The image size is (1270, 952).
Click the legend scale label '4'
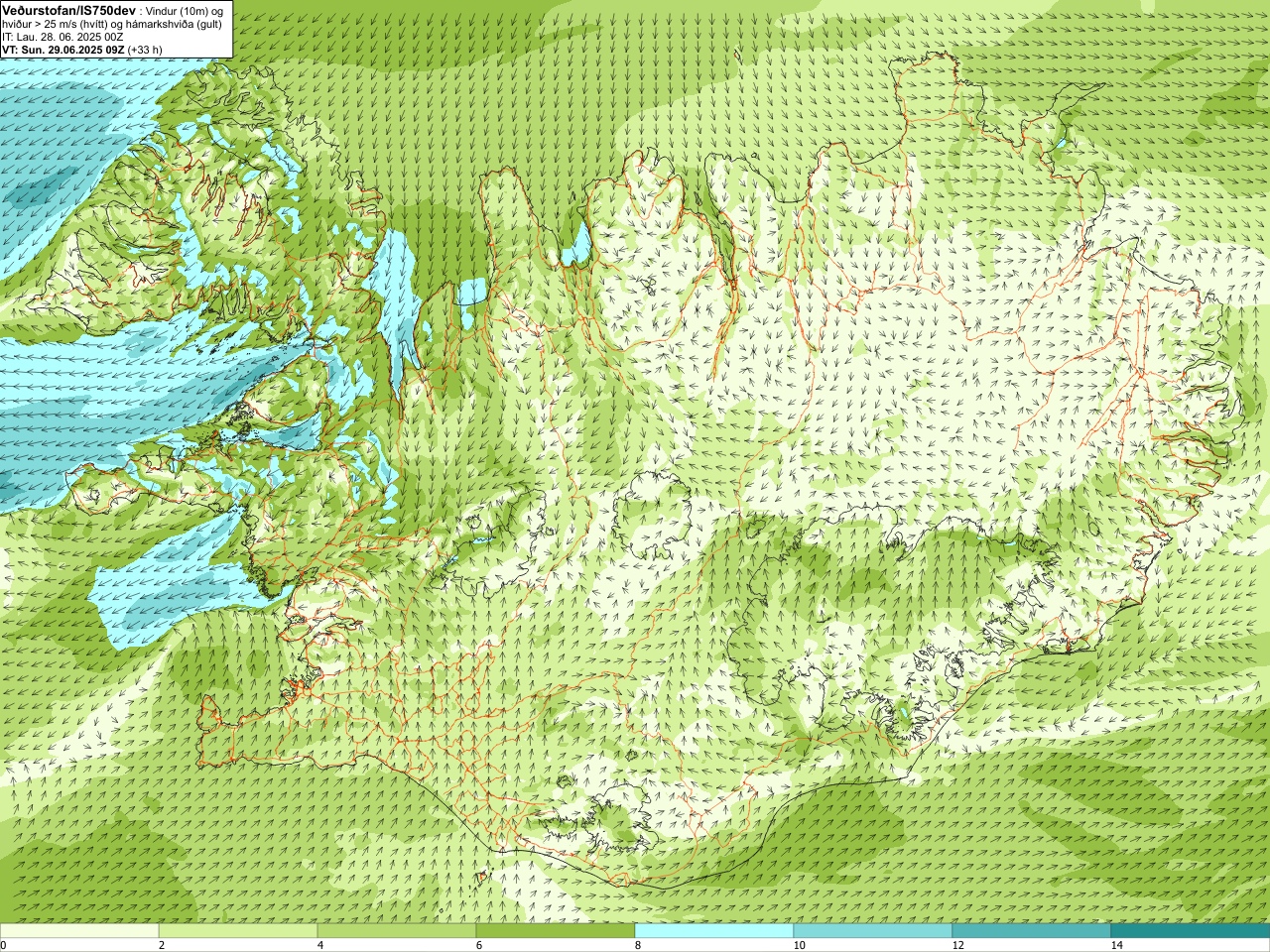320,945
